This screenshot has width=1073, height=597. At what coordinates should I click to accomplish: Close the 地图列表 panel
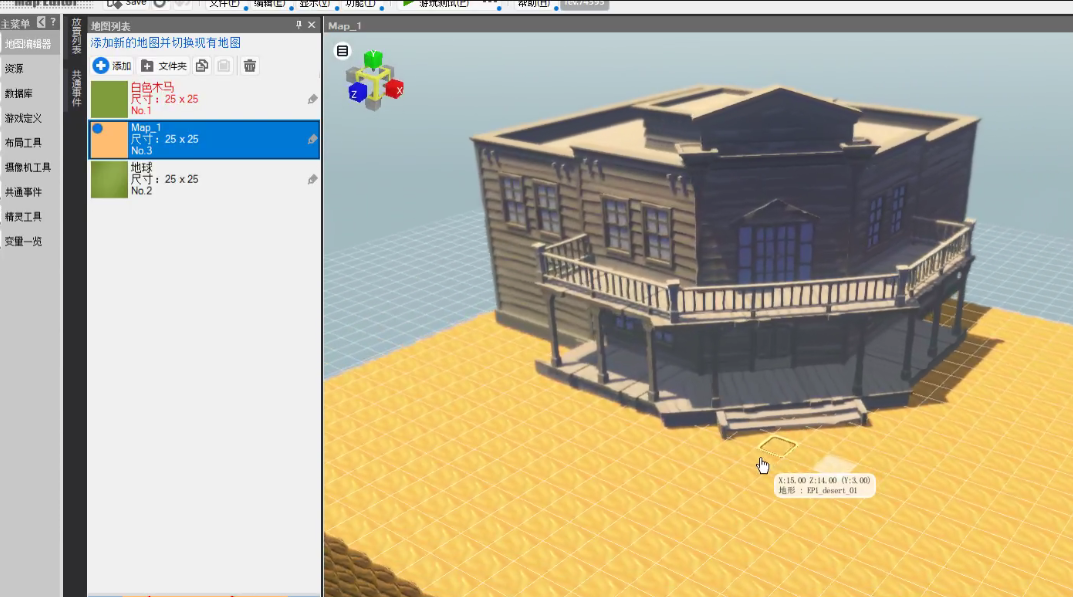pos(312,25)
